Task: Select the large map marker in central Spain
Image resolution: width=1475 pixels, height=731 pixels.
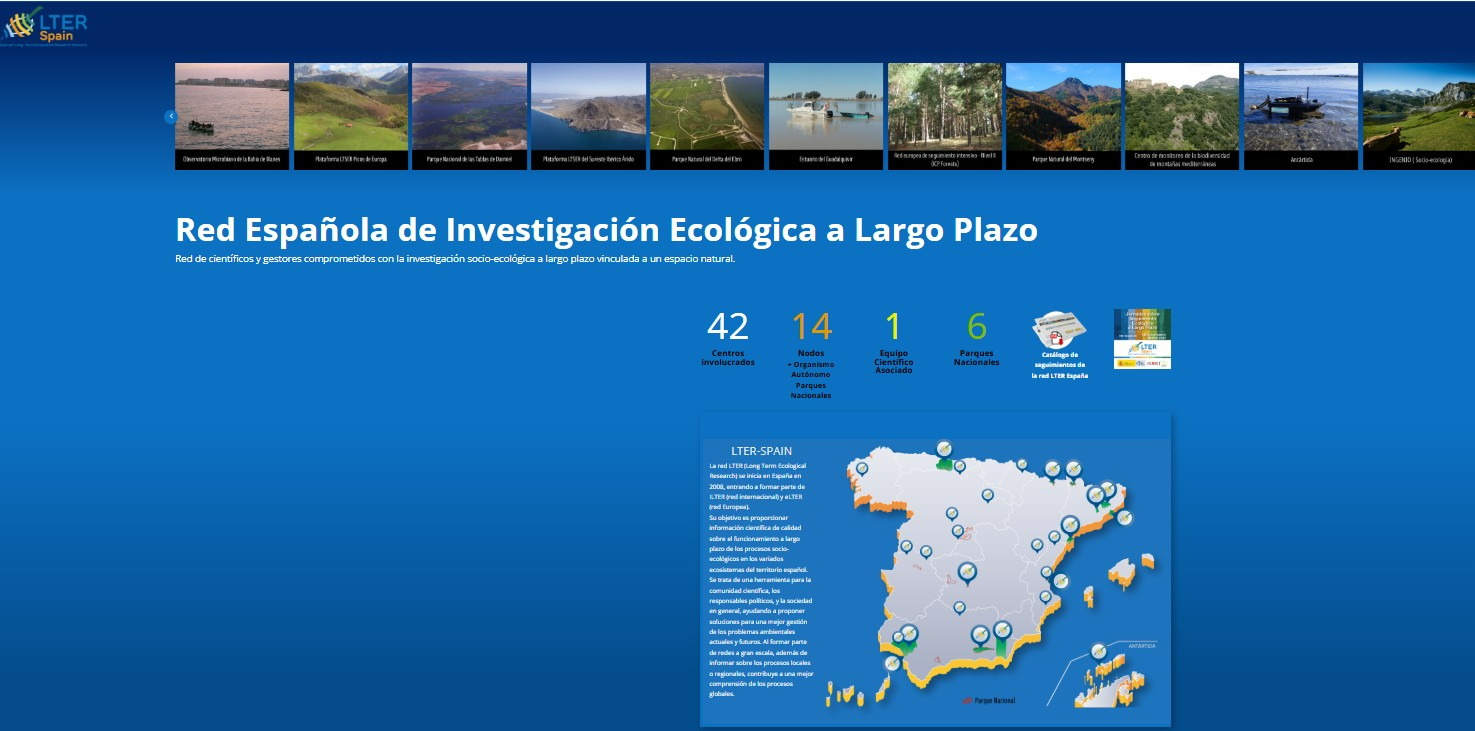Action: 966,572
